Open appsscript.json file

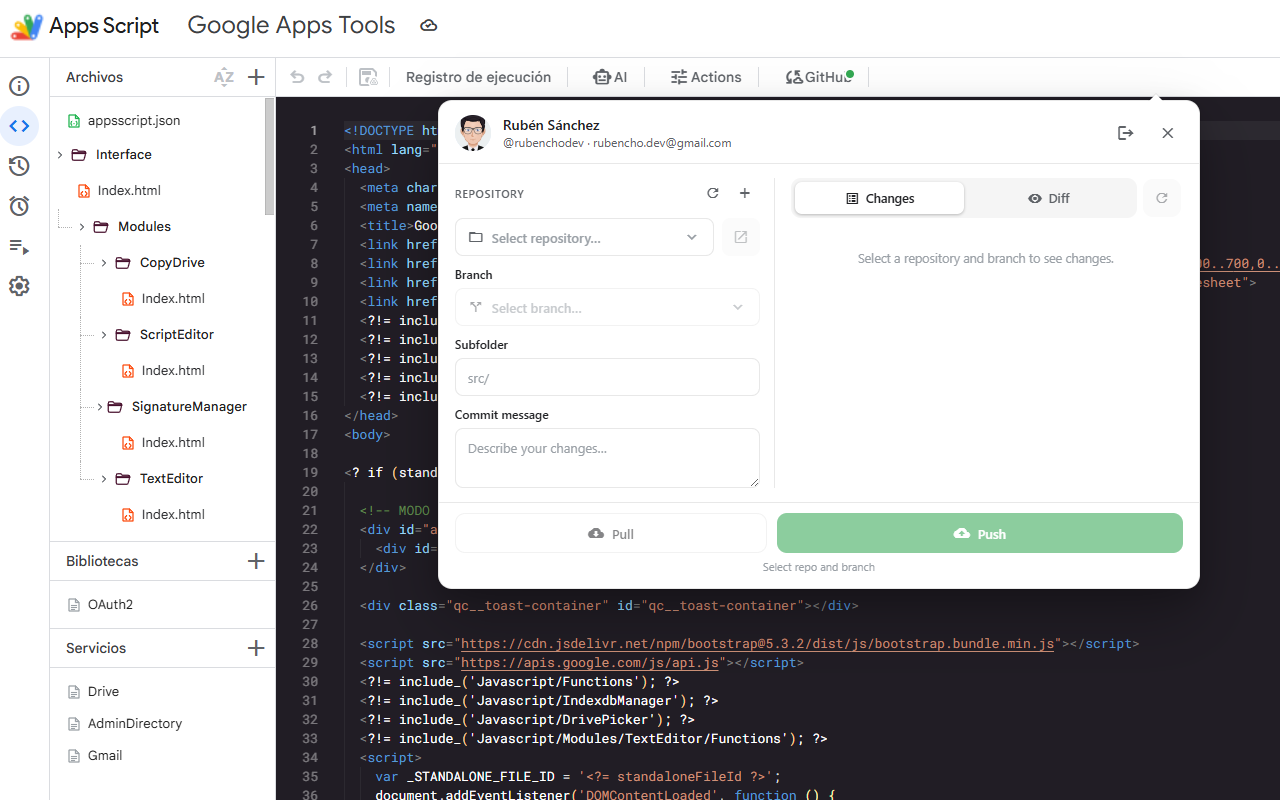tap(134, 120)
